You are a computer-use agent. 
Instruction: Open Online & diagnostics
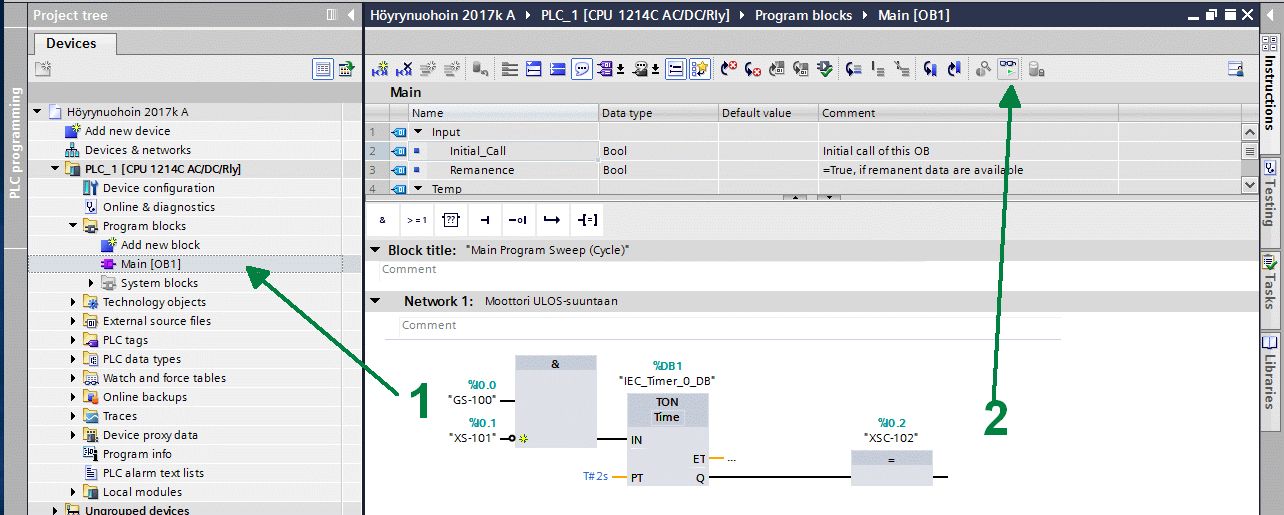pyautogui.click(x=158, y=207)
